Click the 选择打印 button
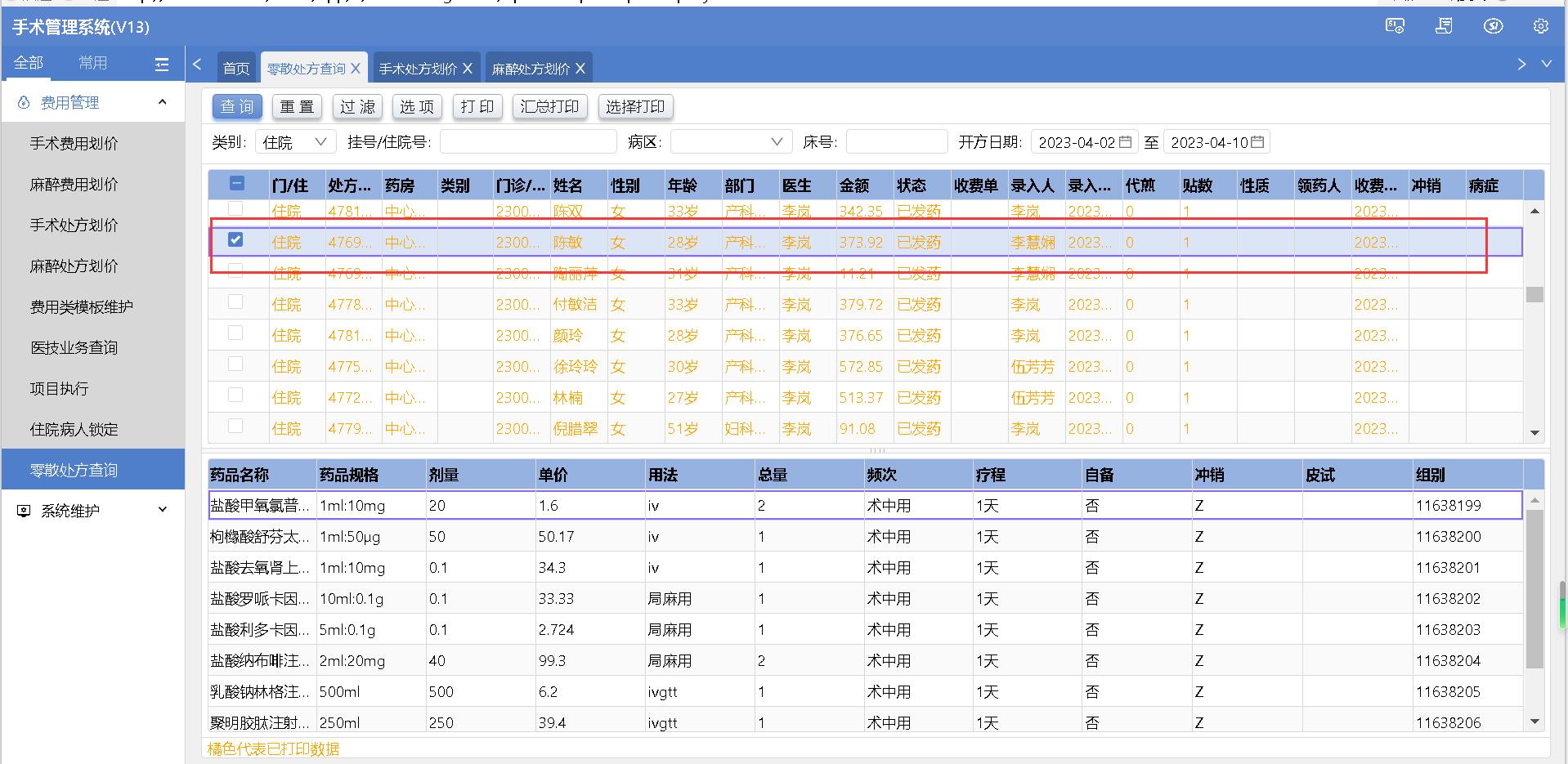Image resolution: width=1568 pixels, height=764 pixels. [635, 106]
